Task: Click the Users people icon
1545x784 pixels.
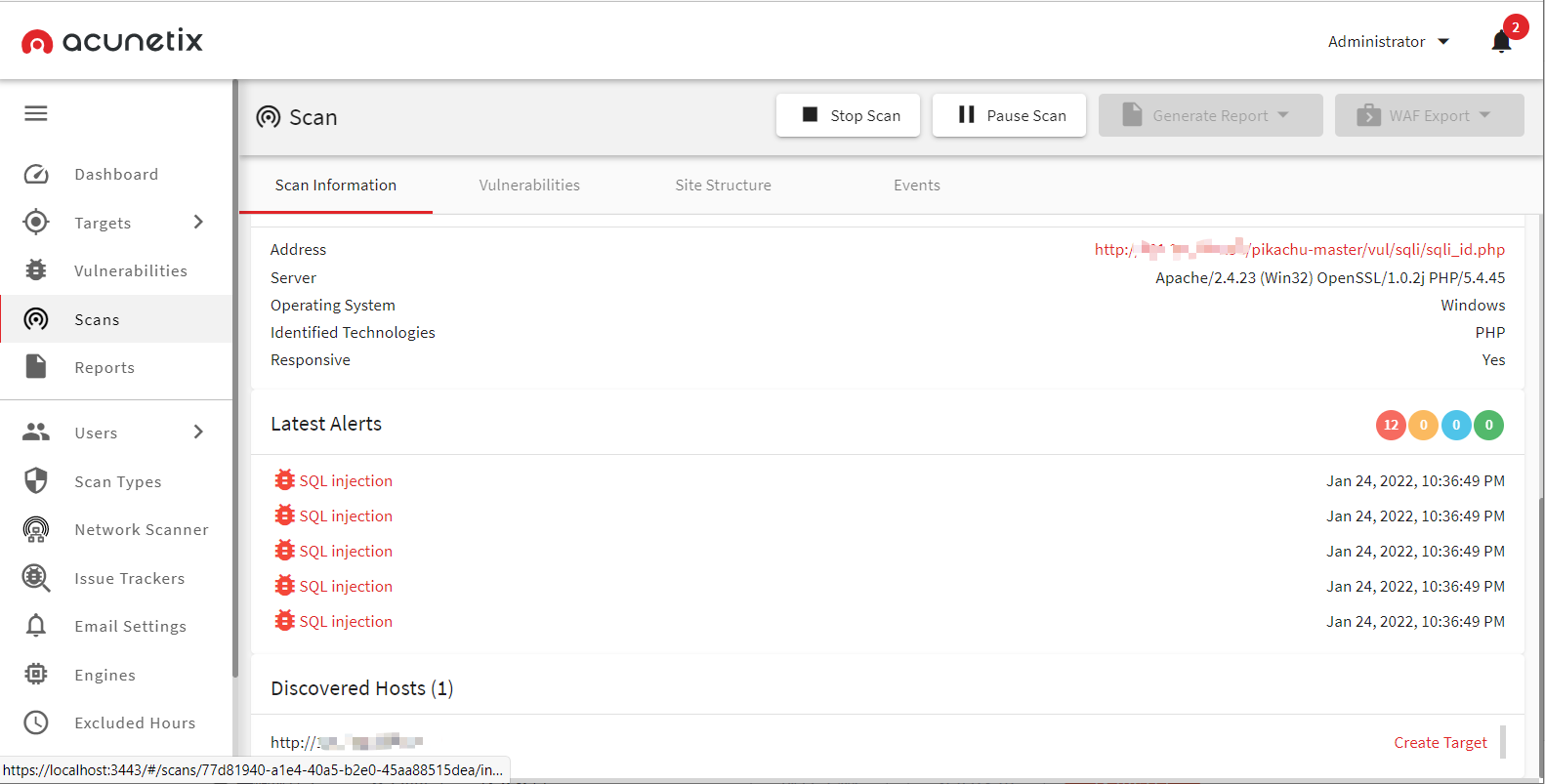Action: point(36,432)
